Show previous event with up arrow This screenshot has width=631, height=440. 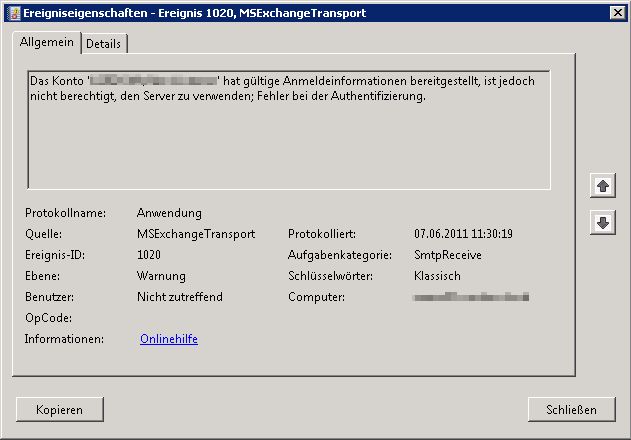[602, 186]
